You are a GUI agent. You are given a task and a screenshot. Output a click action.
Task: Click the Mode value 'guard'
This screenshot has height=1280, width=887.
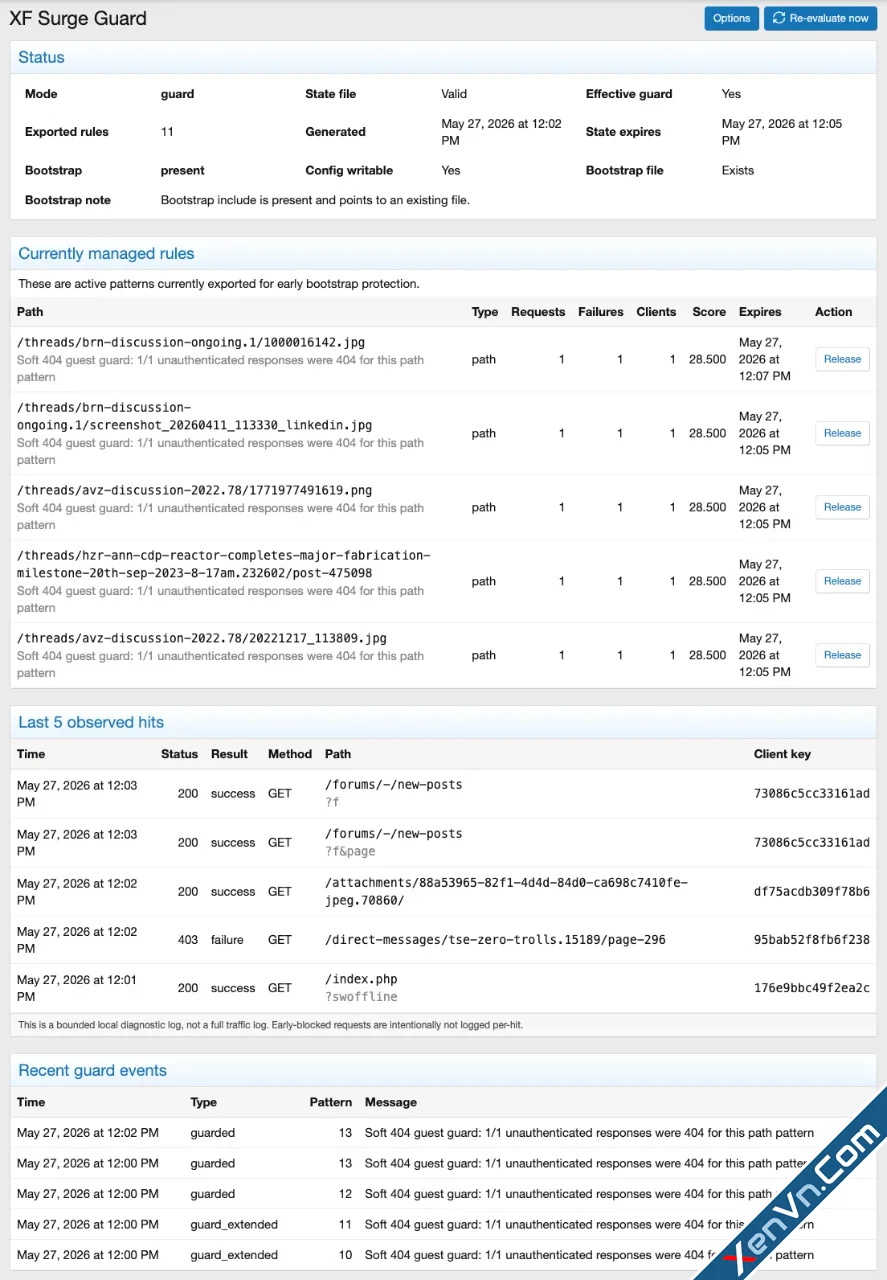pyautogui.click(x=177, y=94)
